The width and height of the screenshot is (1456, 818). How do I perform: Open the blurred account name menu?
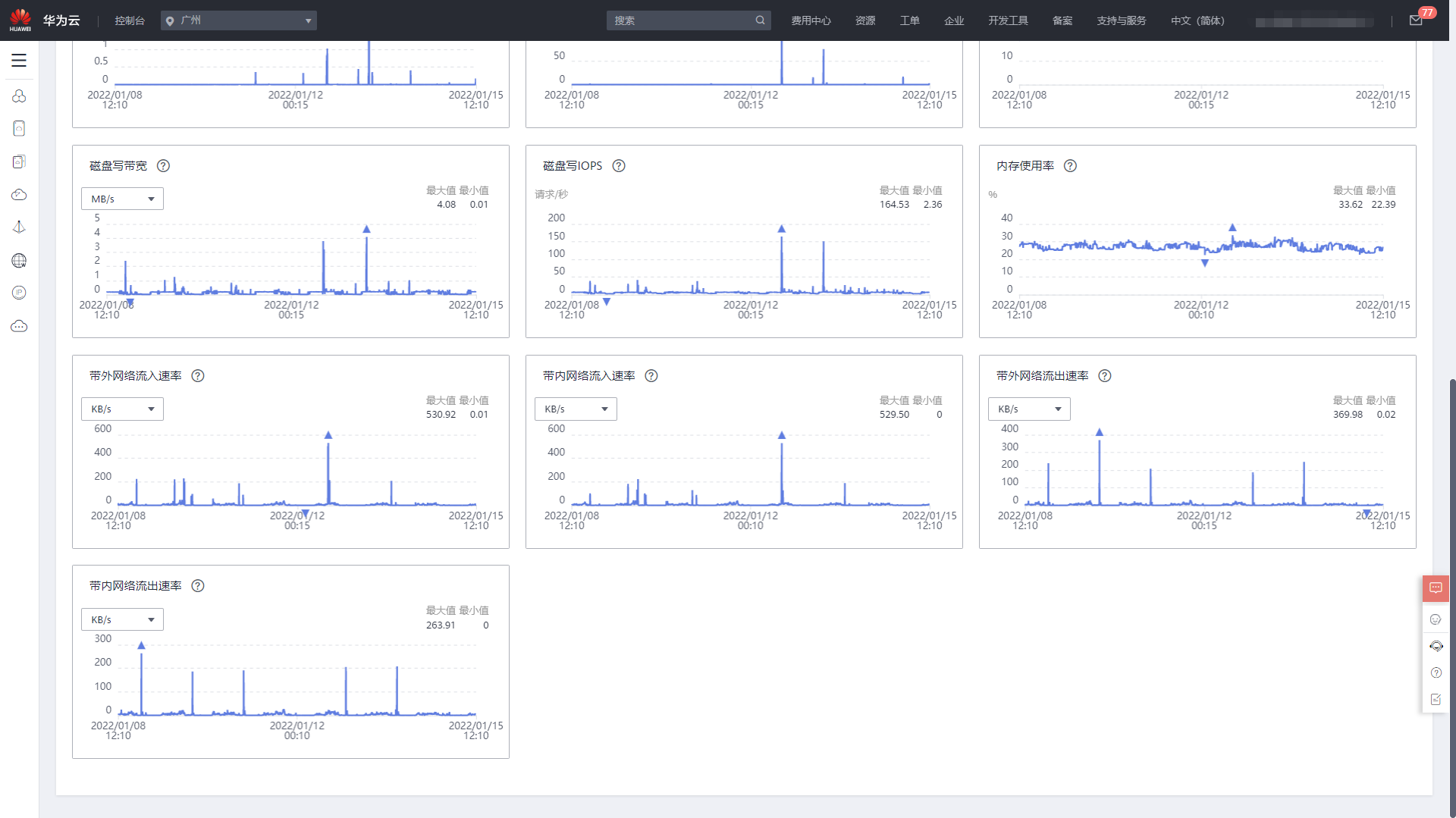[x=1314, y=22]
